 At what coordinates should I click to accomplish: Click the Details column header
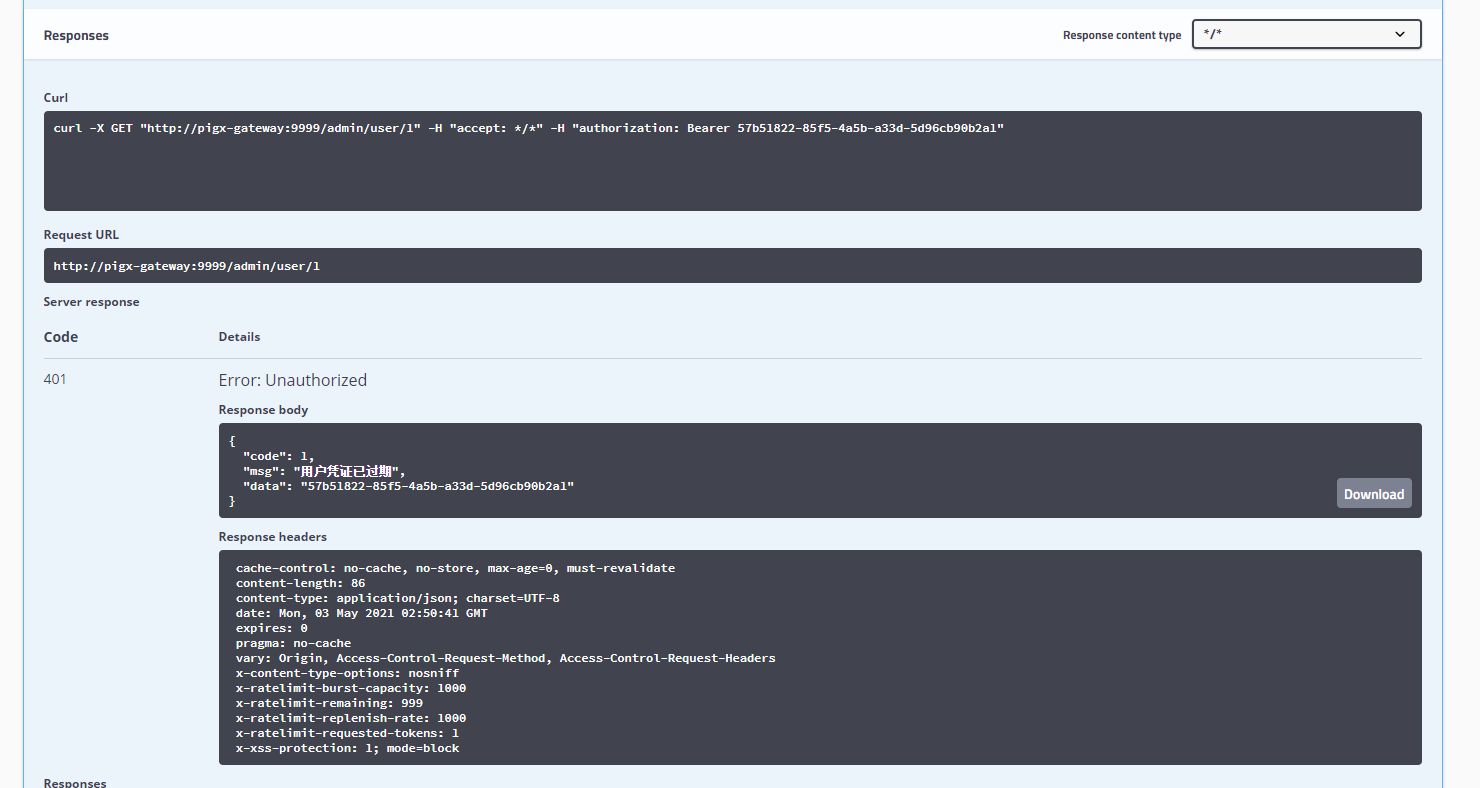click(239, 337)
